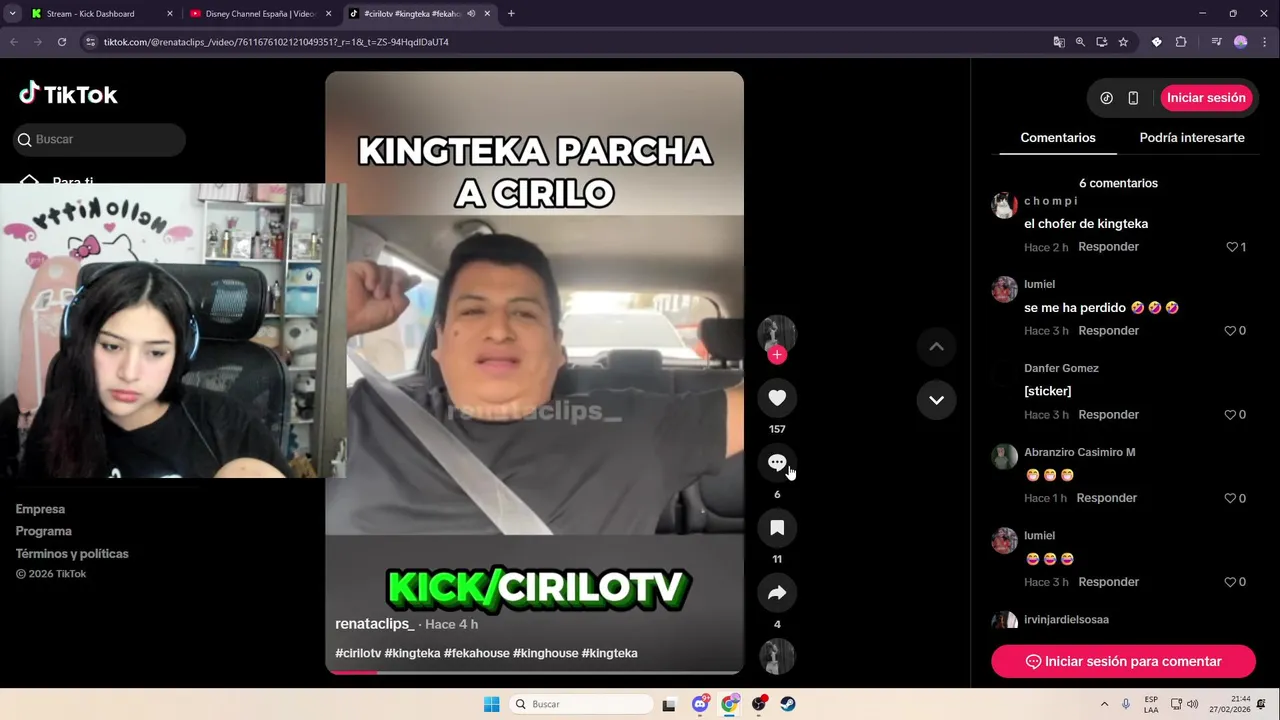The width and height of the screenshot is (1280, 720).
Task: Switch to the Disney Channel España tab
Action: [258, 14]
